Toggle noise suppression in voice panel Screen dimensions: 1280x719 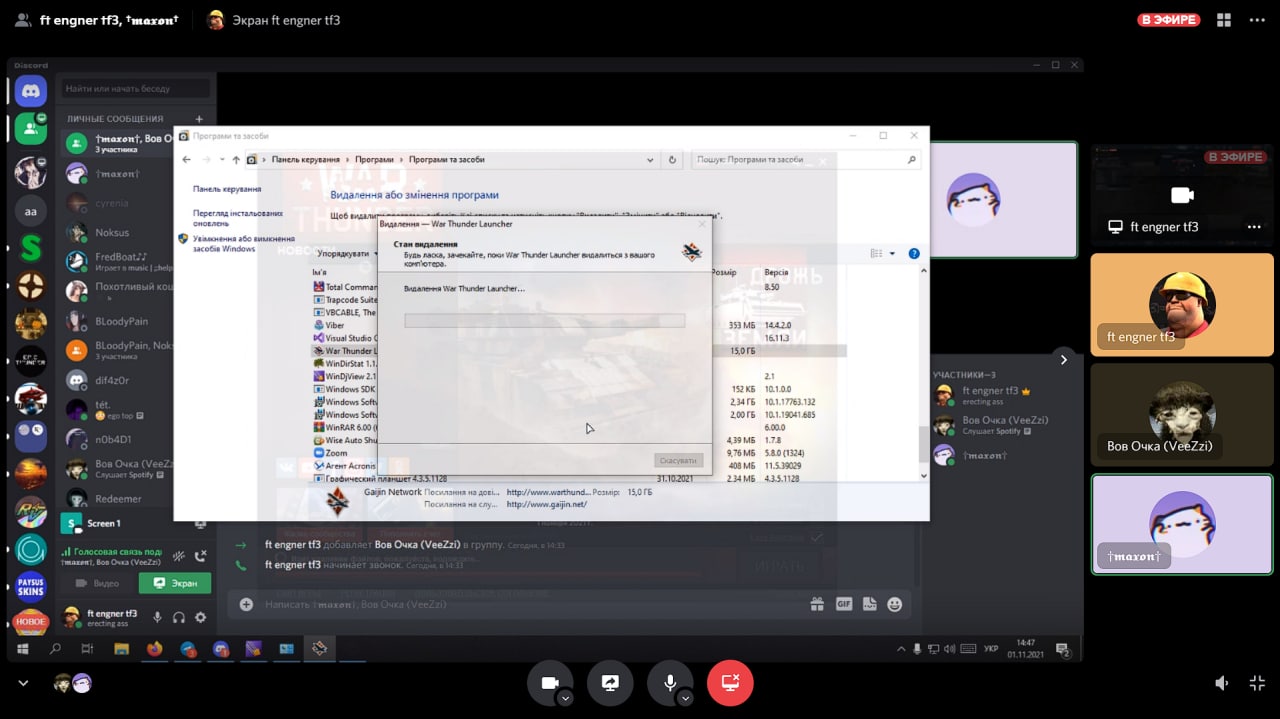tap(179, 556)
